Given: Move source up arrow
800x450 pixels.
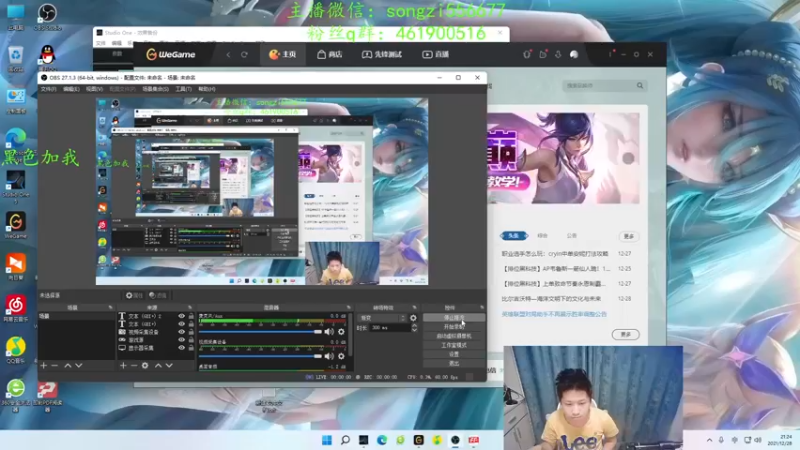Looking at the screenshot, I should tap(158, 365).
